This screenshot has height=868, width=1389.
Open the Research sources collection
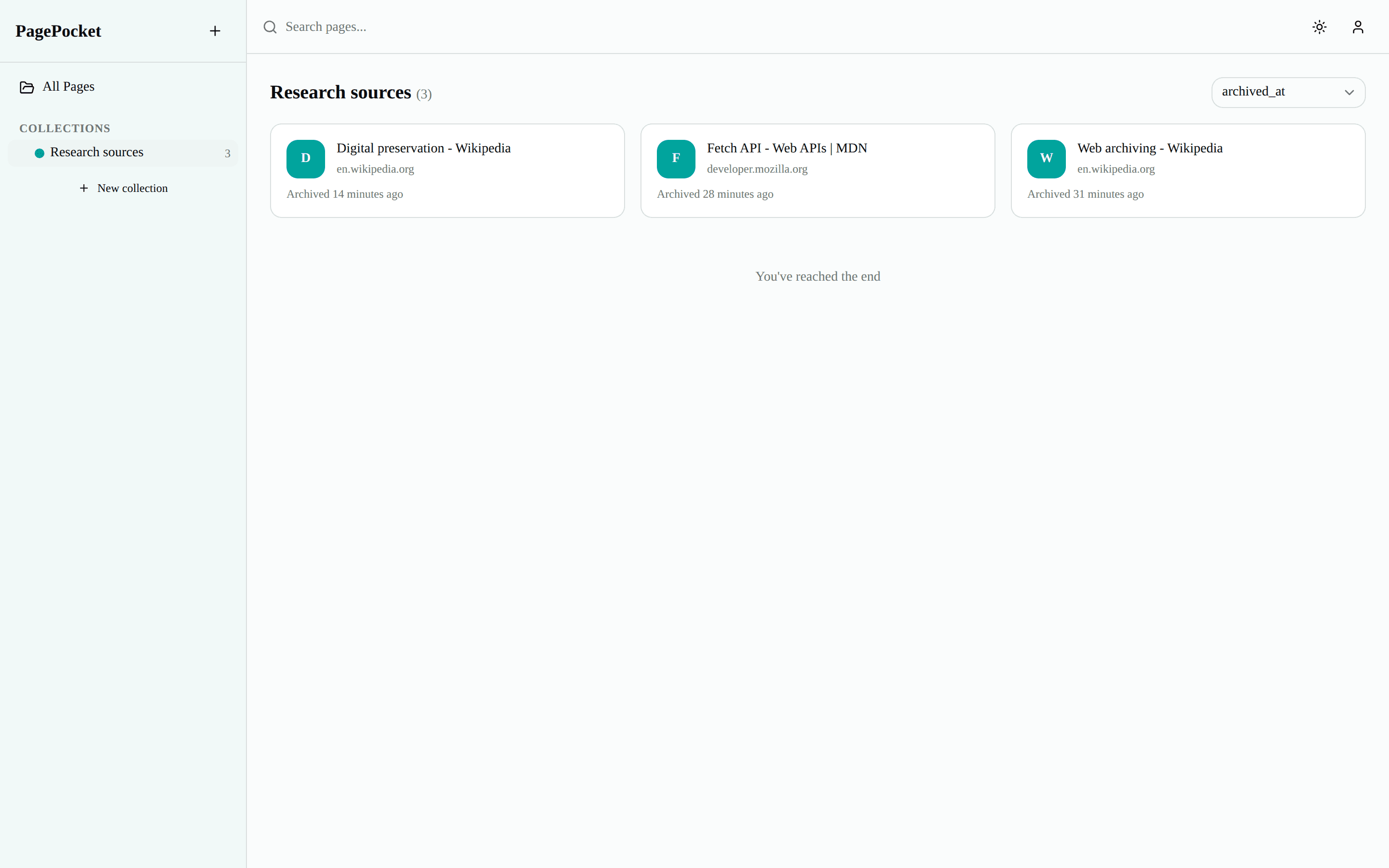point(123,153)
